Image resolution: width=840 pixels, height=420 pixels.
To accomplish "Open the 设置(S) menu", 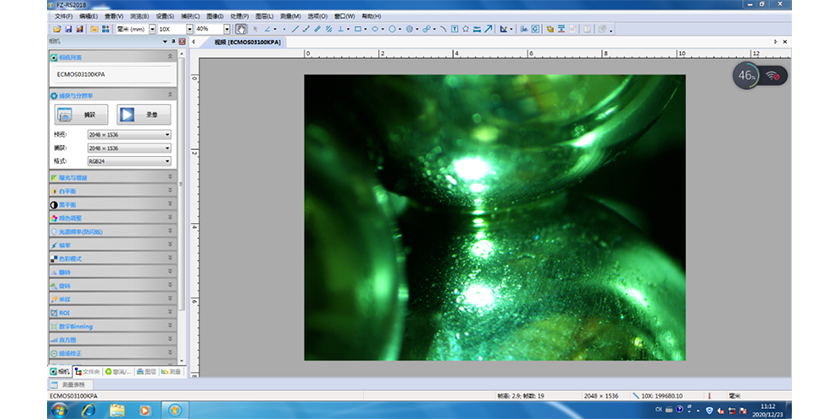I will click(165, 17).
